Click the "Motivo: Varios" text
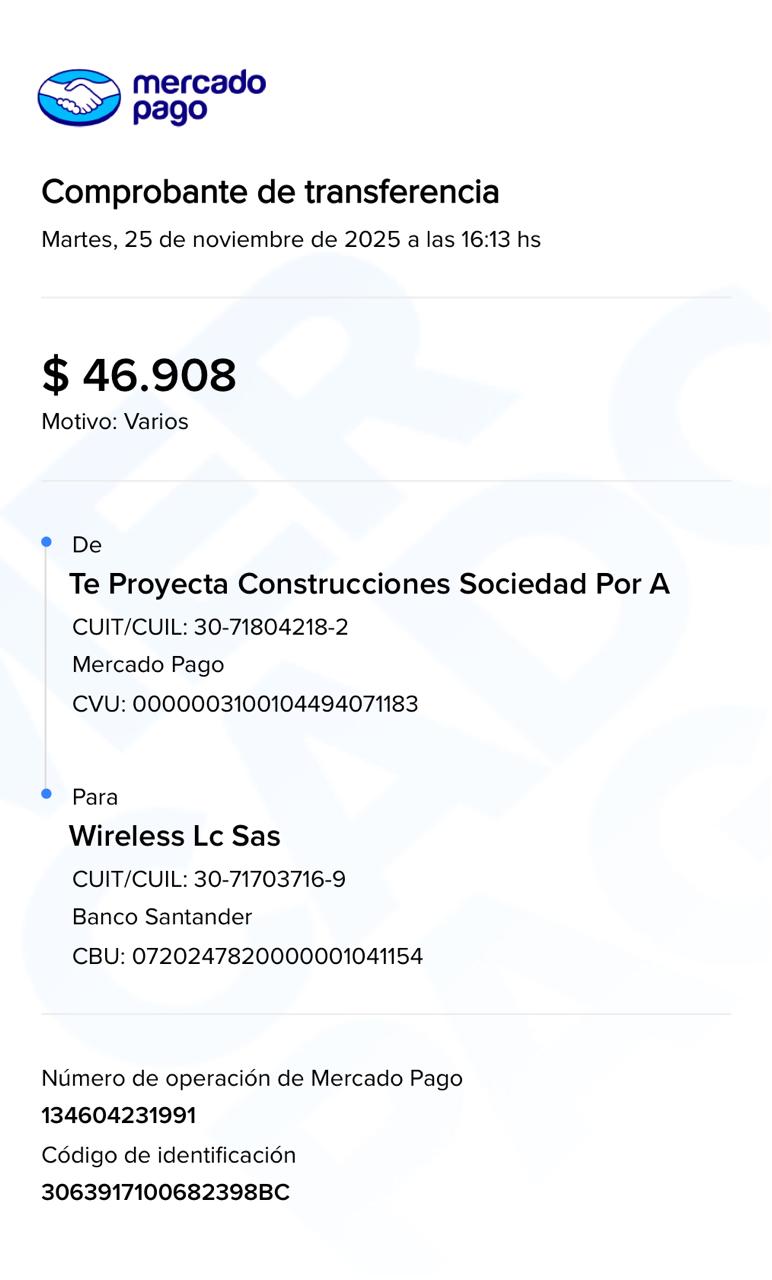Image resolution: width=772 pixels, height=1280 pixels. coord(115,422)
